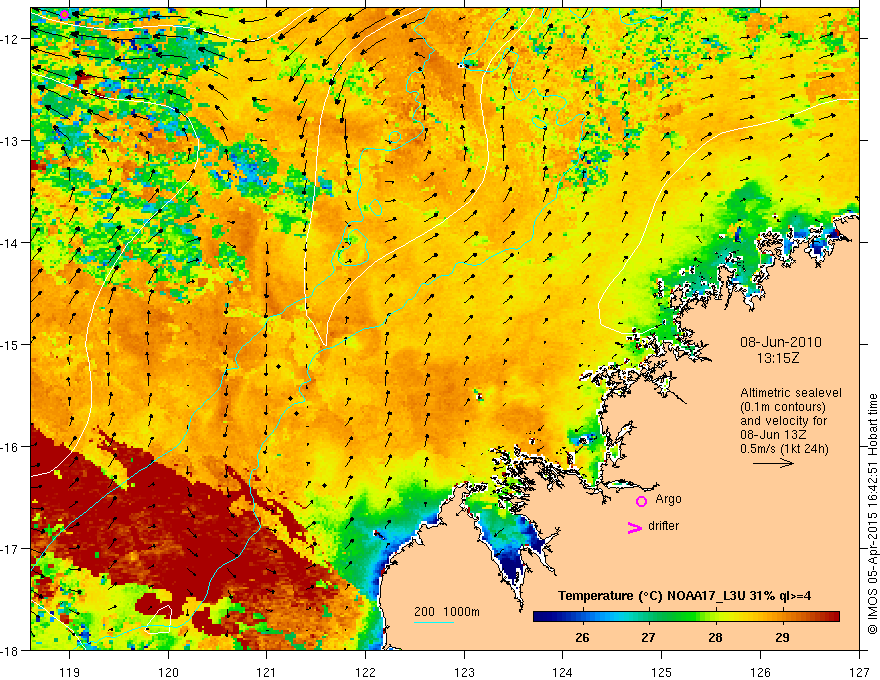Click the -13 latitude axis label
The image size is (880, 680).
click(x=11, y=141)
